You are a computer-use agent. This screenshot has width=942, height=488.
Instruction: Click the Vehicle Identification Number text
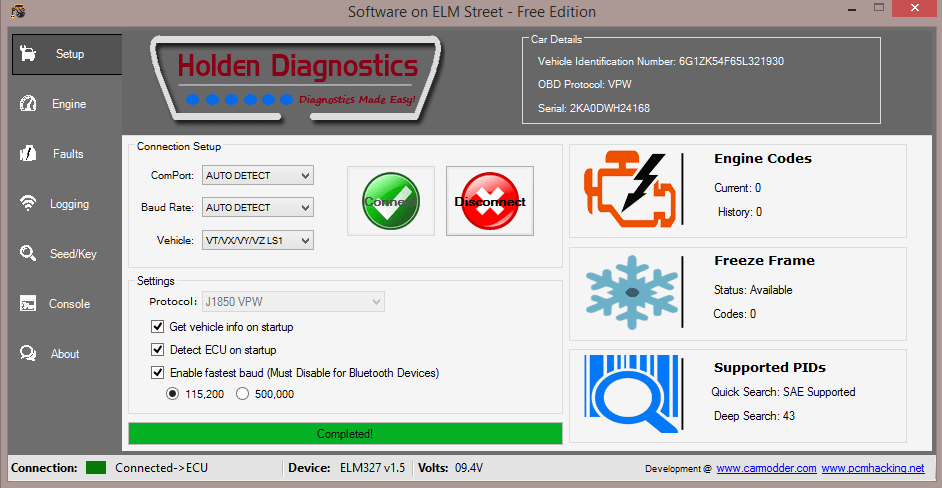coord(661,61)
